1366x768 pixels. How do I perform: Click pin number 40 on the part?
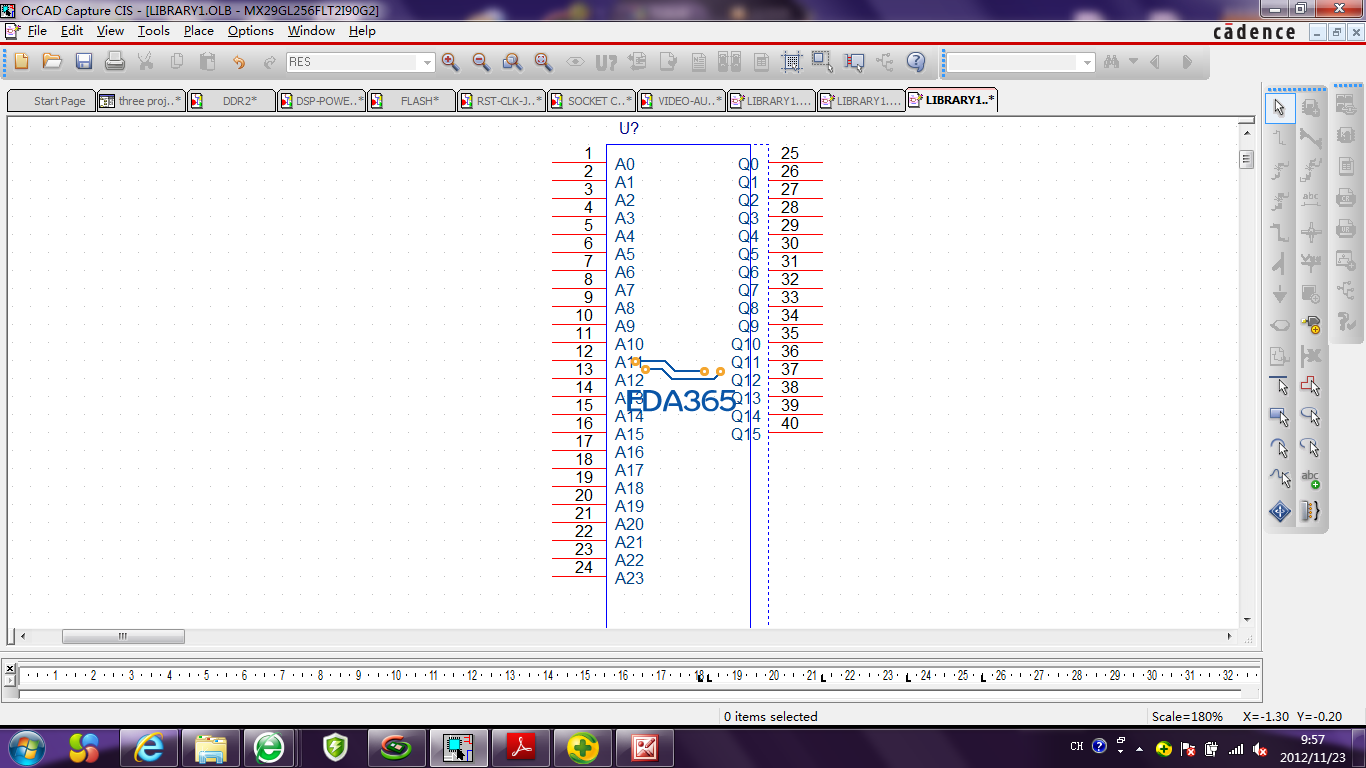click(790, 423)
